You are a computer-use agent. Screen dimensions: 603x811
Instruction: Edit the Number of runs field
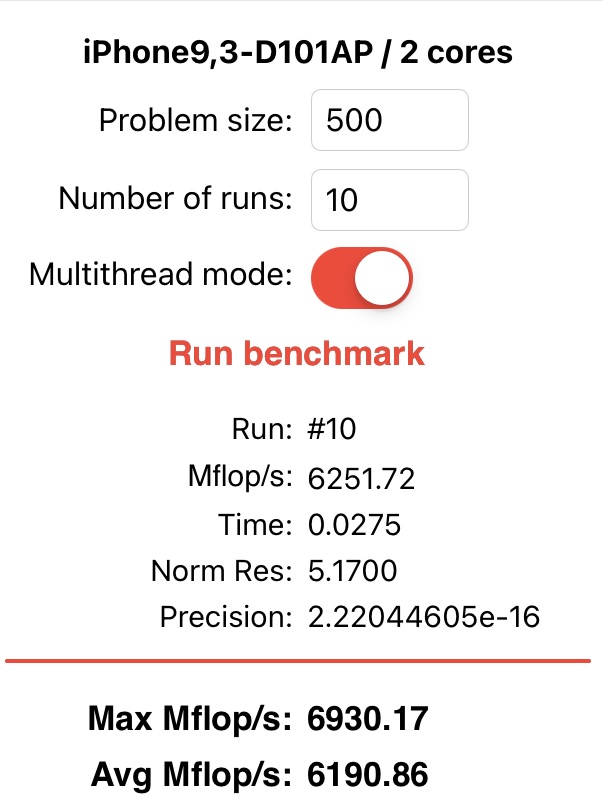point(390,200)
